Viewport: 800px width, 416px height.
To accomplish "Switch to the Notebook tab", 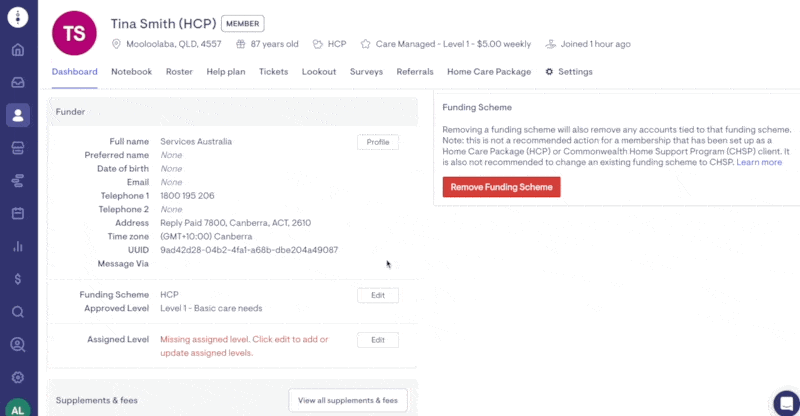I will (132, 72).
